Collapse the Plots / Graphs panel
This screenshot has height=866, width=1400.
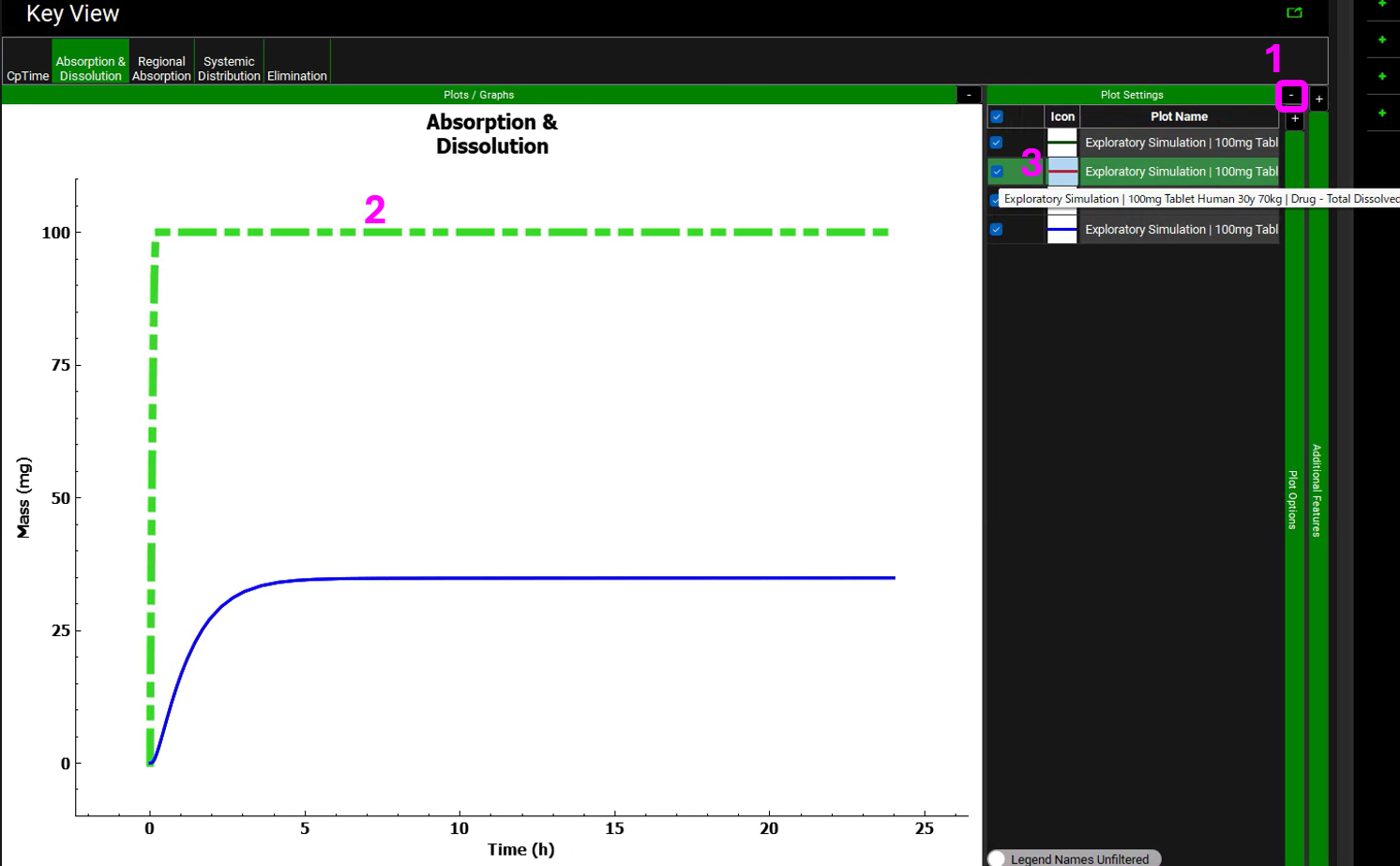[969, 95]
